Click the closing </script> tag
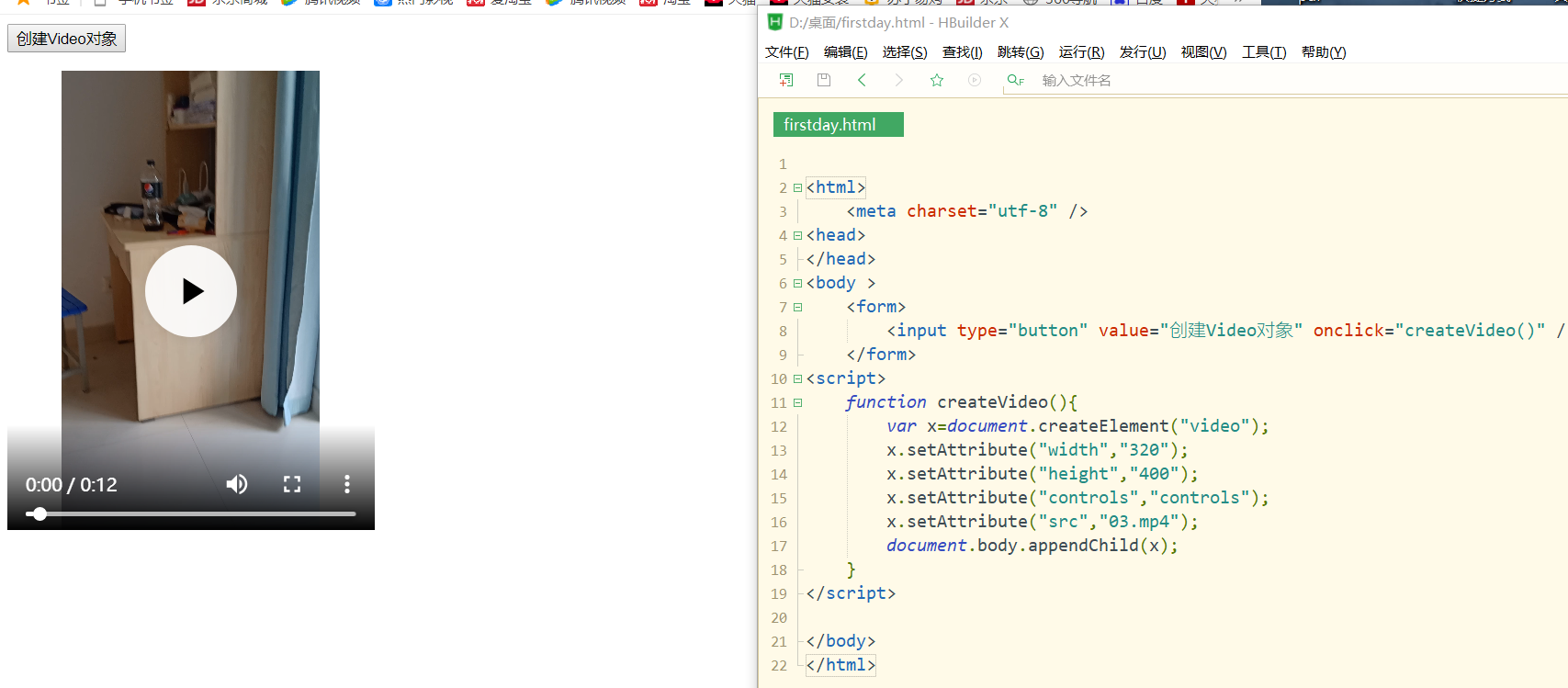The image size is (1568, 688). [851, 593]
